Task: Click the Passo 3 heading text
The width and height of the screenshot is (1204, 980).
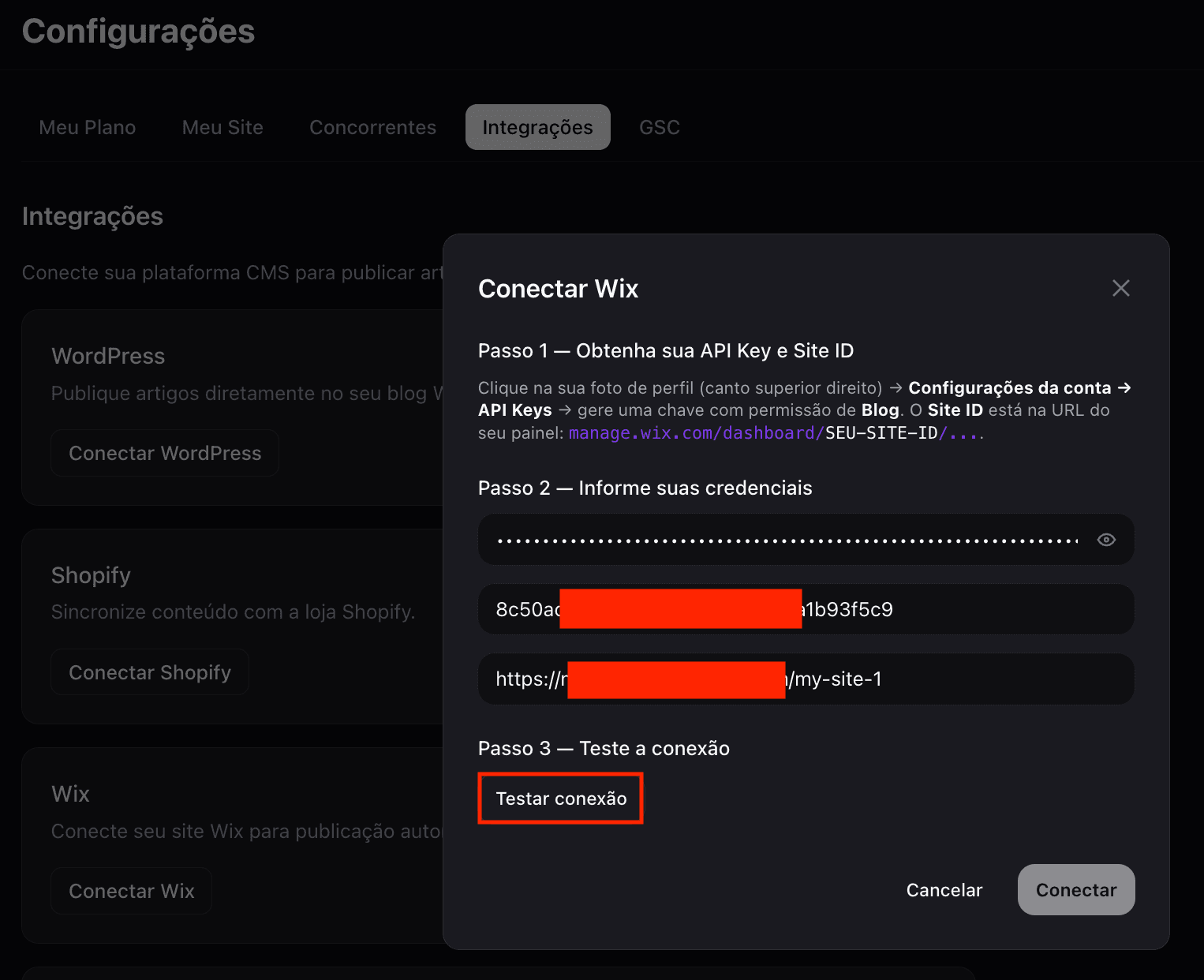Action: [x=604, y=748]
